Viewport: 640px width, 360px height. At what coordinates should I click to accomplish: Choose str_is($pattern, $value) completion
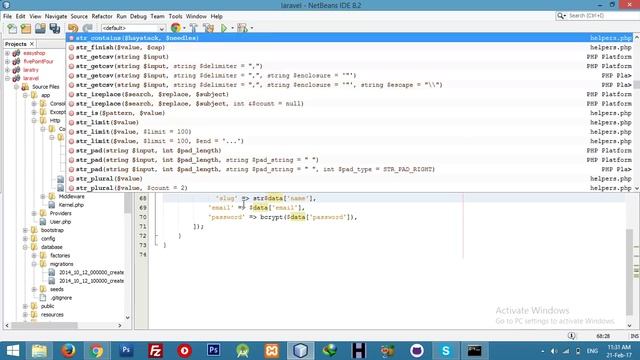(350, 113)
